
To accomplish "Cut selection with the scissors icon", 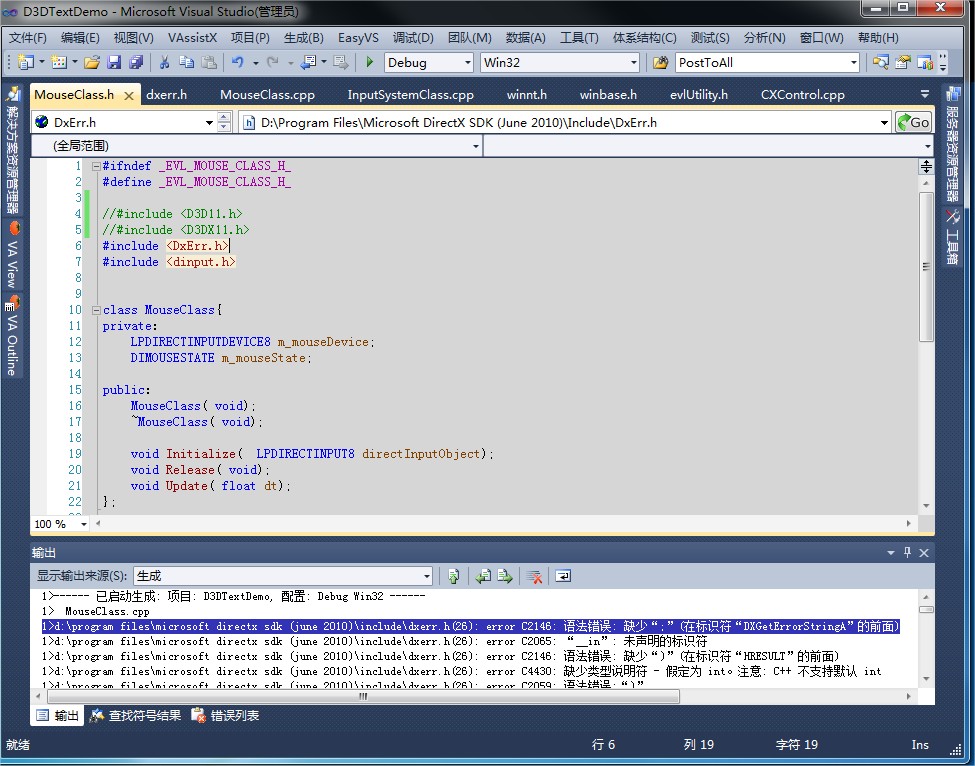I will pyautogui.click(x=165, y=62).
